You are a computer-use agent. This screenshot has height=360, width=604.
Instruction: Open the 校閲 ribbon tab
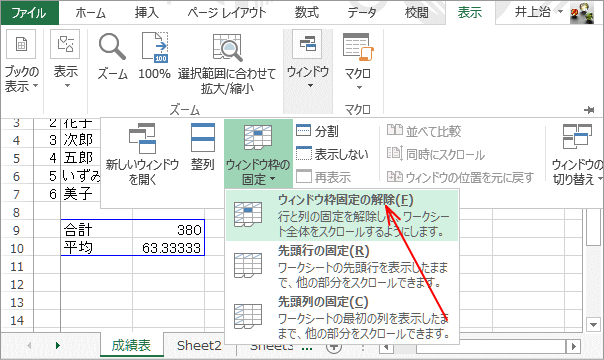(x=416, y=13)
